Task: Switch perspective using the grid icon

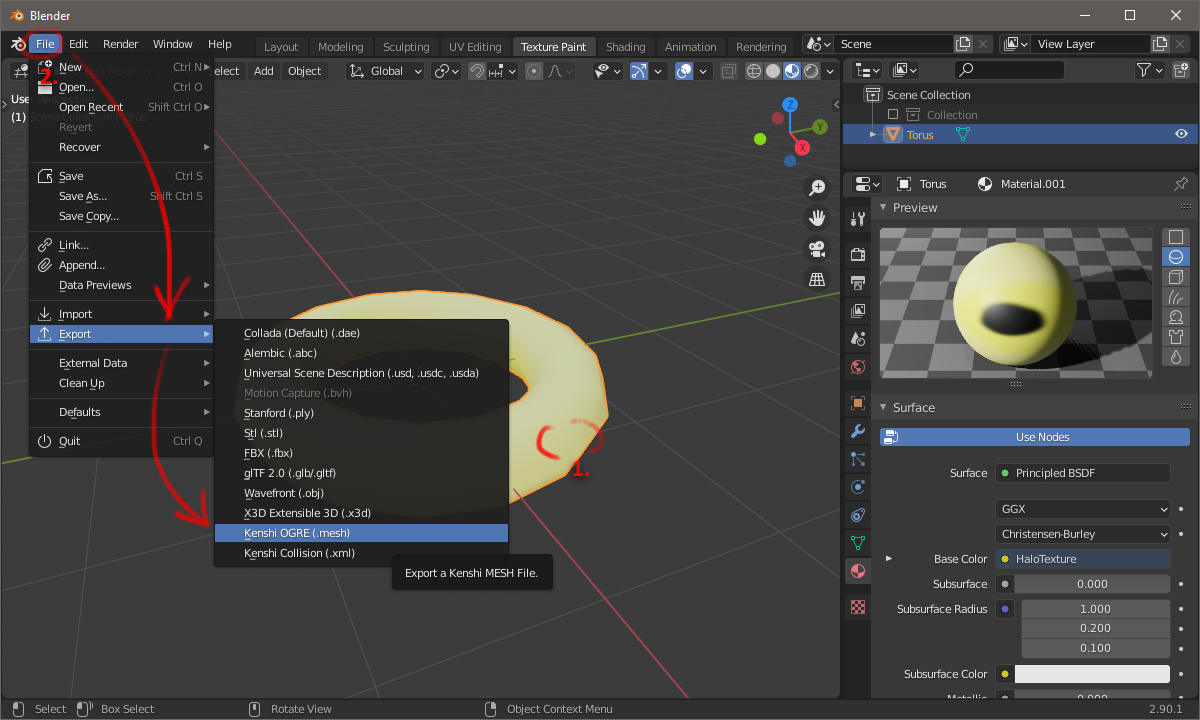Action: [x=817, y=279]
